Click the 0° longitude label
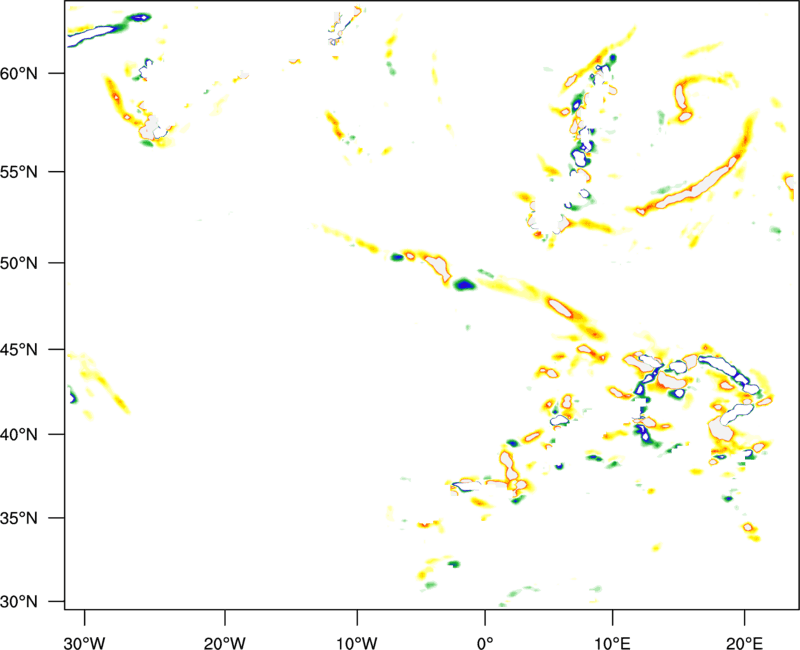Image resolution: width=800 pixels, height=650 pixels. (485, 643)
